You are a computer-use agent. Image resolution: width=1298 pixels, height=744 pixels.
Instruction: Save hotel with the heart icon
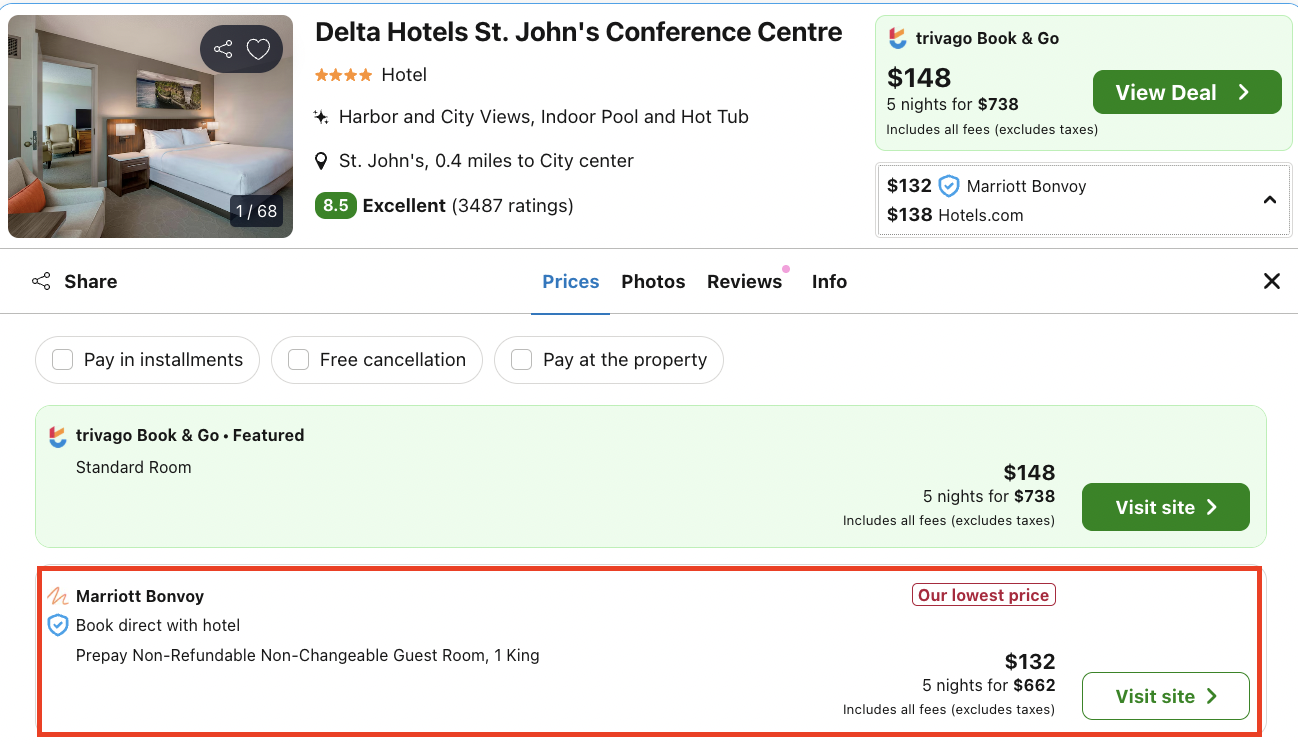pyautogui.click(x=259, y=49)
